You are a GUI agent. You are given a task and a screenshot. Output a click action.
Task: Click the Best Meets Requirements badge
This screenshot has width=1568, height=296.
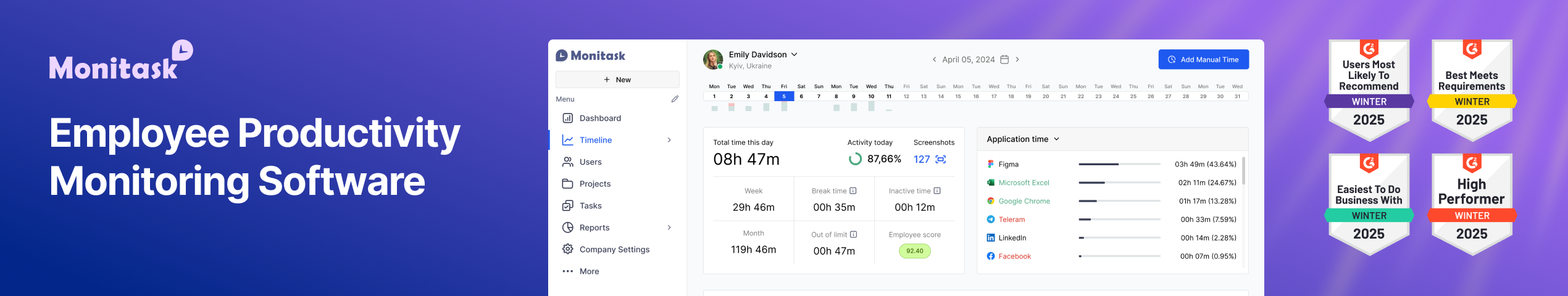[x=1472, y=91]
